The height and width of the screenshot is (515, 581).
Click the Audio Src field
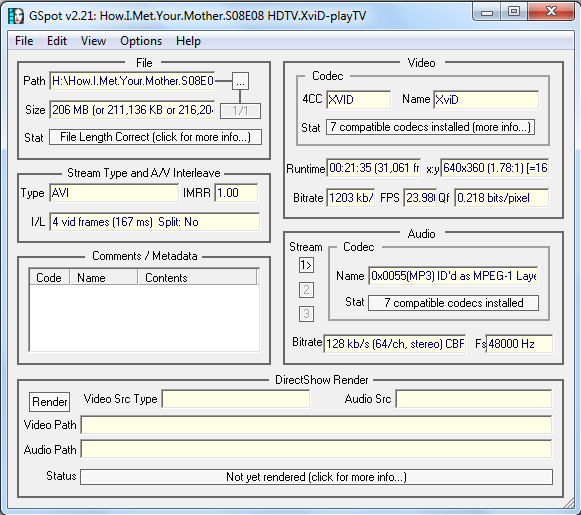click(474, 399)
